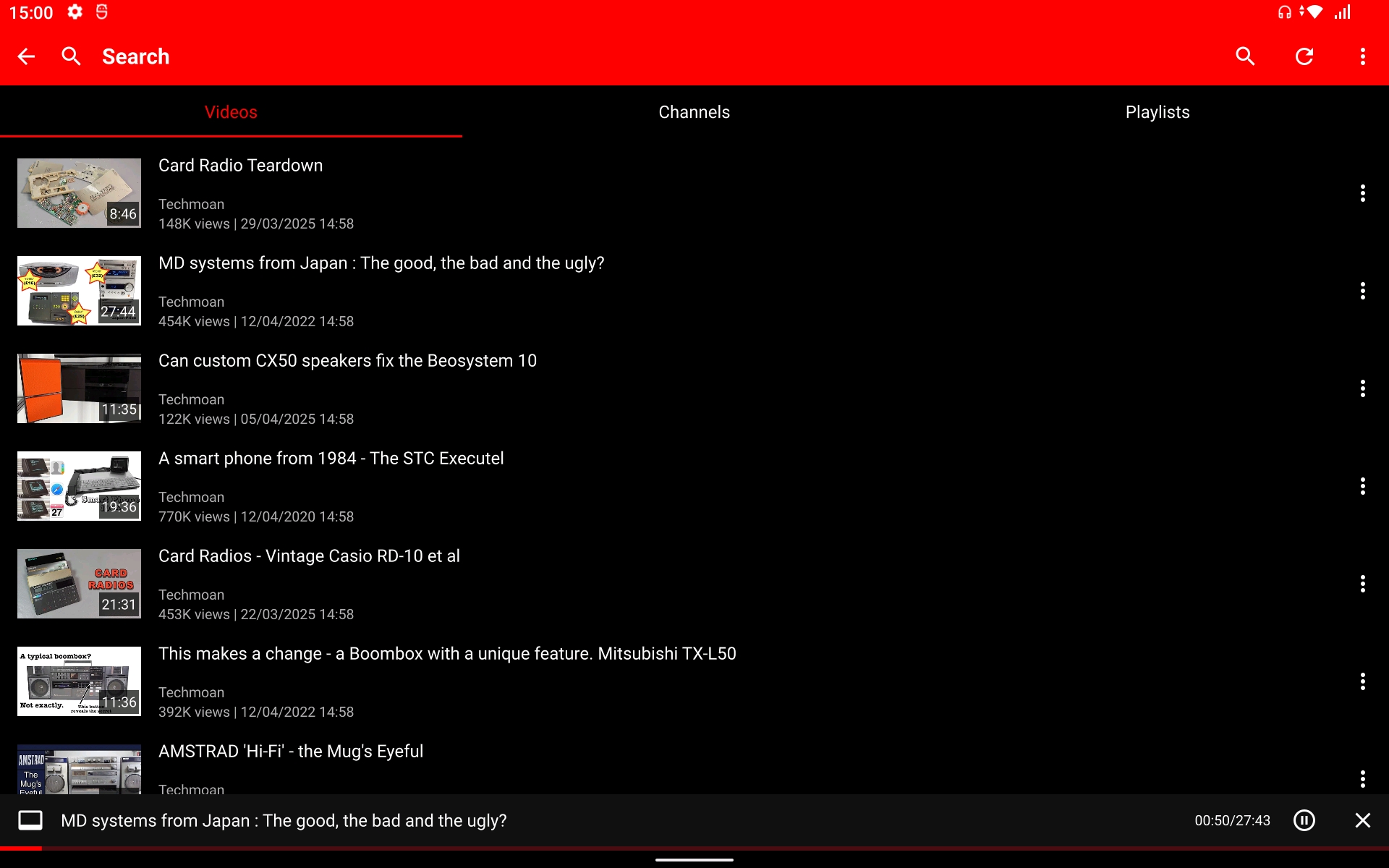Pause the playing video in mini player

[1304, 820]
